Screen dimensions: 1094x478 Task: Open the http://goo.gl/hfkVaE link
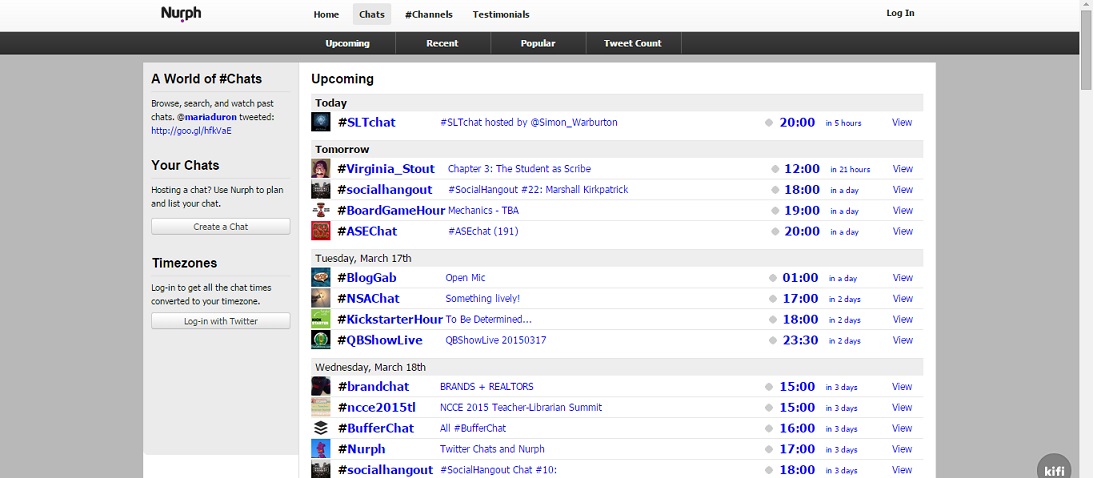(192, 130)
